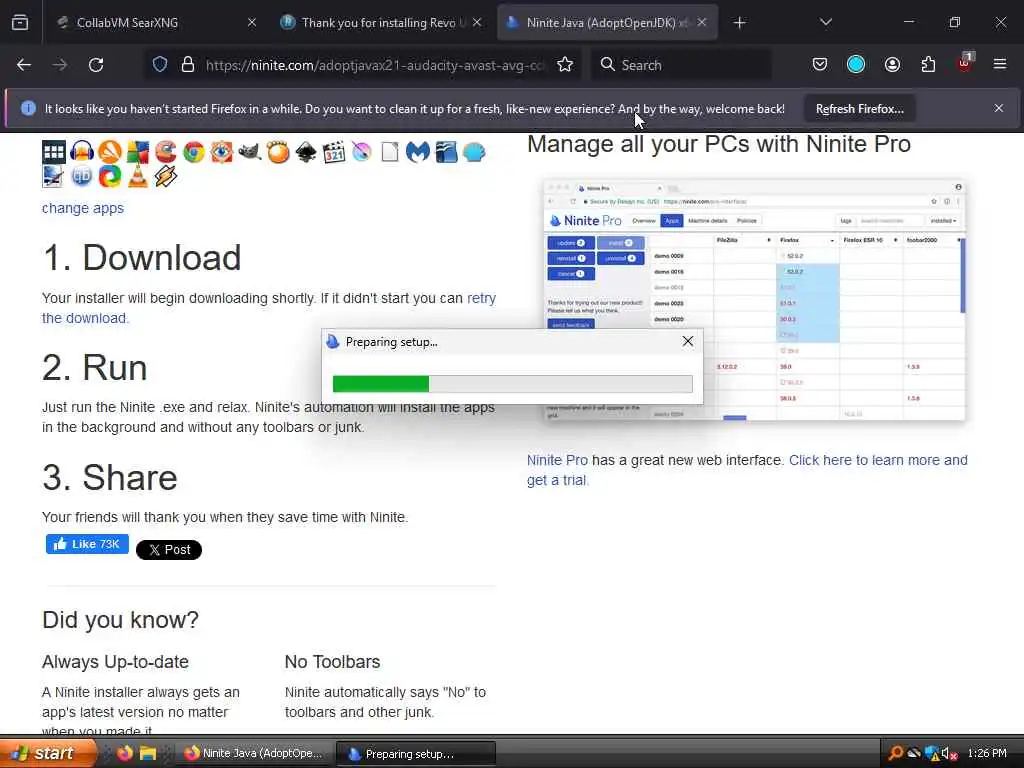The image size is (1024, 768).
Task: Open the uBlock Origin extension popup
Action: pyautogui.click(x=965, y=63)
